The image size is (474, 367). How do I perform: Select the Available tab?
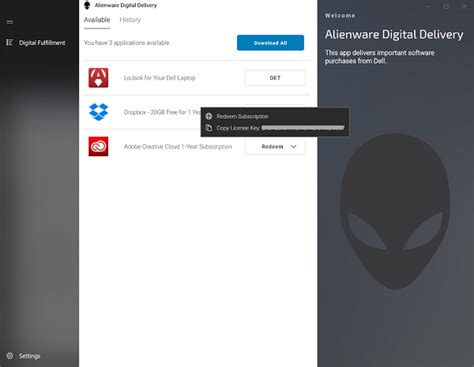pyautogui.click(x=97, y=20)
